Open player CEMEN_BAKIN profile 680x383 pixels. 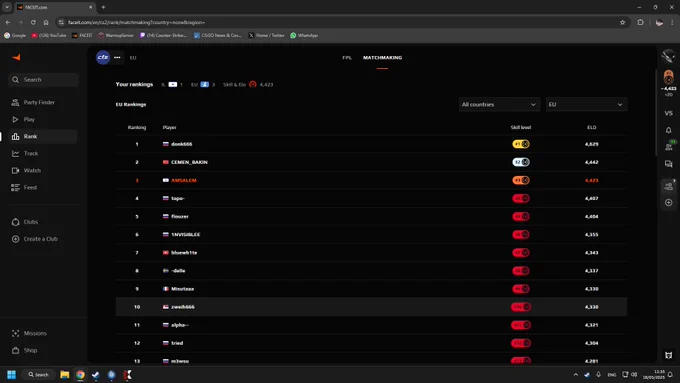click(x=189, y=162)
